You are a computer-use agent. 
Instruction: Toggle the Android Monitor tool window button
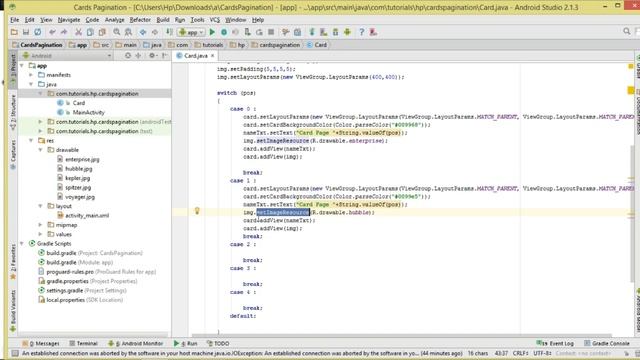(x=135, y=344)
